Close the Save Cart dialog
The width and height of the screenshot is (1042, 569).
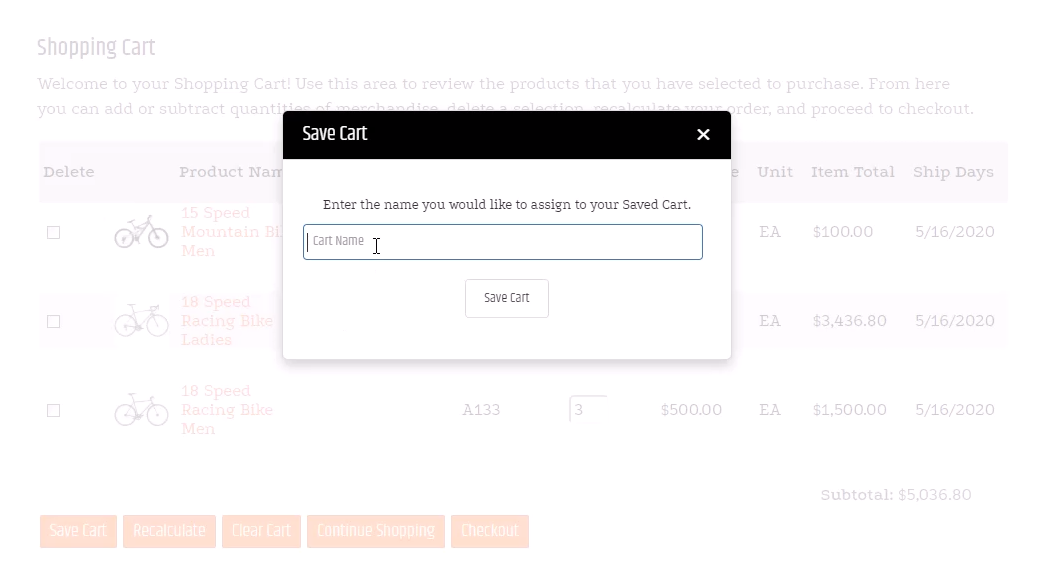(703, 135)
